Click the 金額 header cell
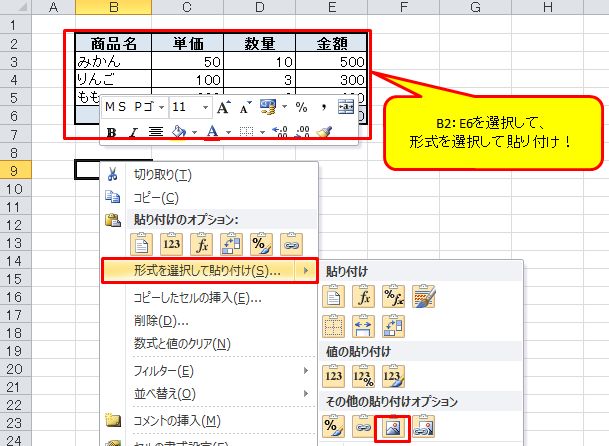 331,43
